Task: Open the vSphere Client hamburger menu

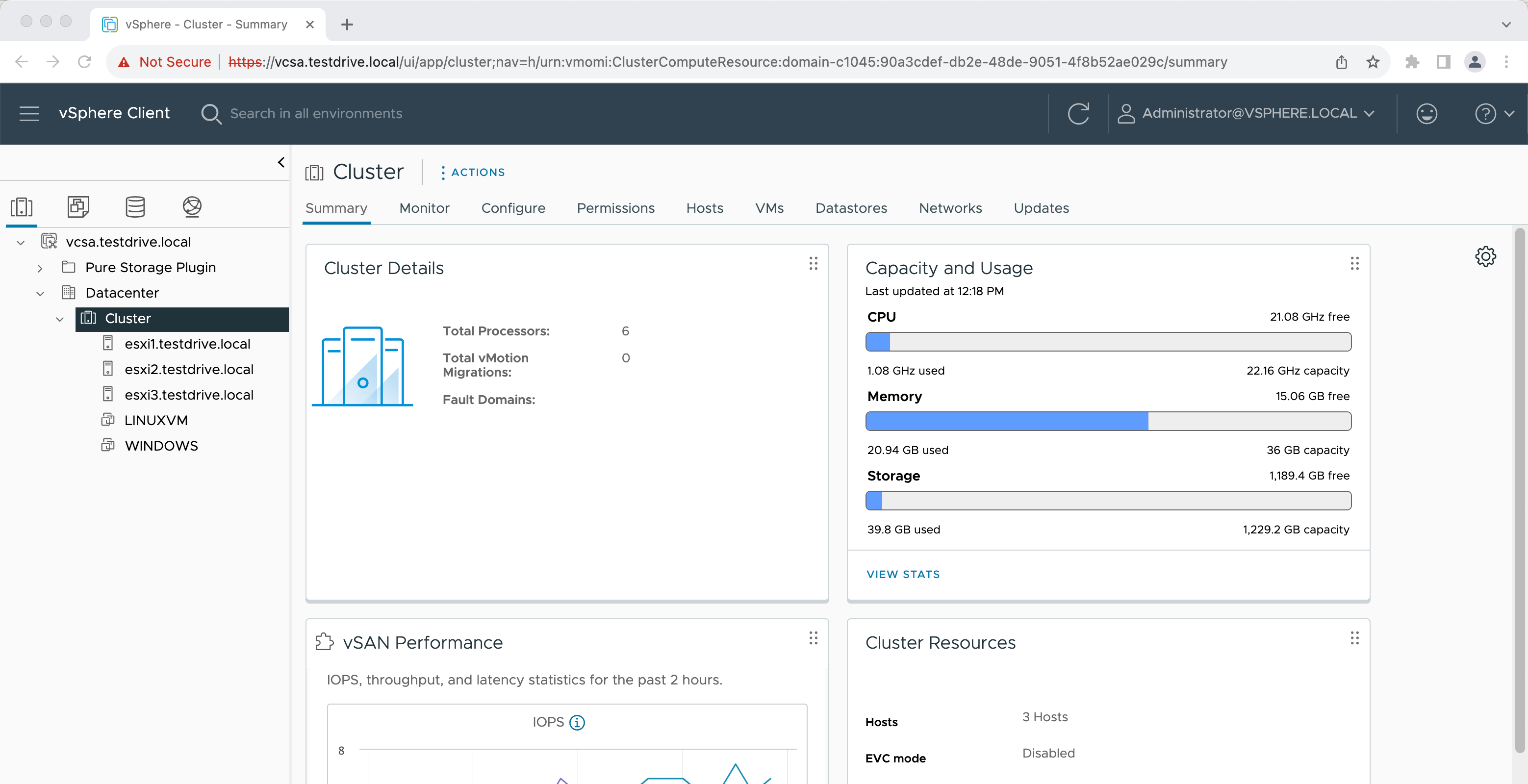Action: 29,113
